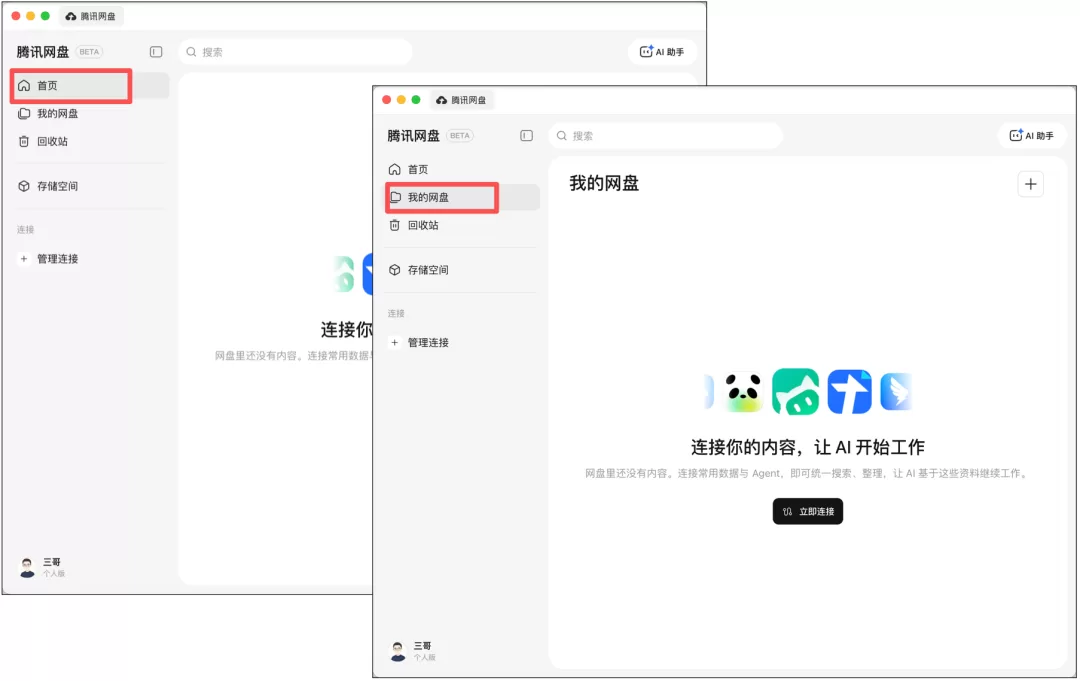Open 我的网盘 in the back window sidebar
Screen dimensions: 1080x681
pyautogui.click(x=90, y=114)
